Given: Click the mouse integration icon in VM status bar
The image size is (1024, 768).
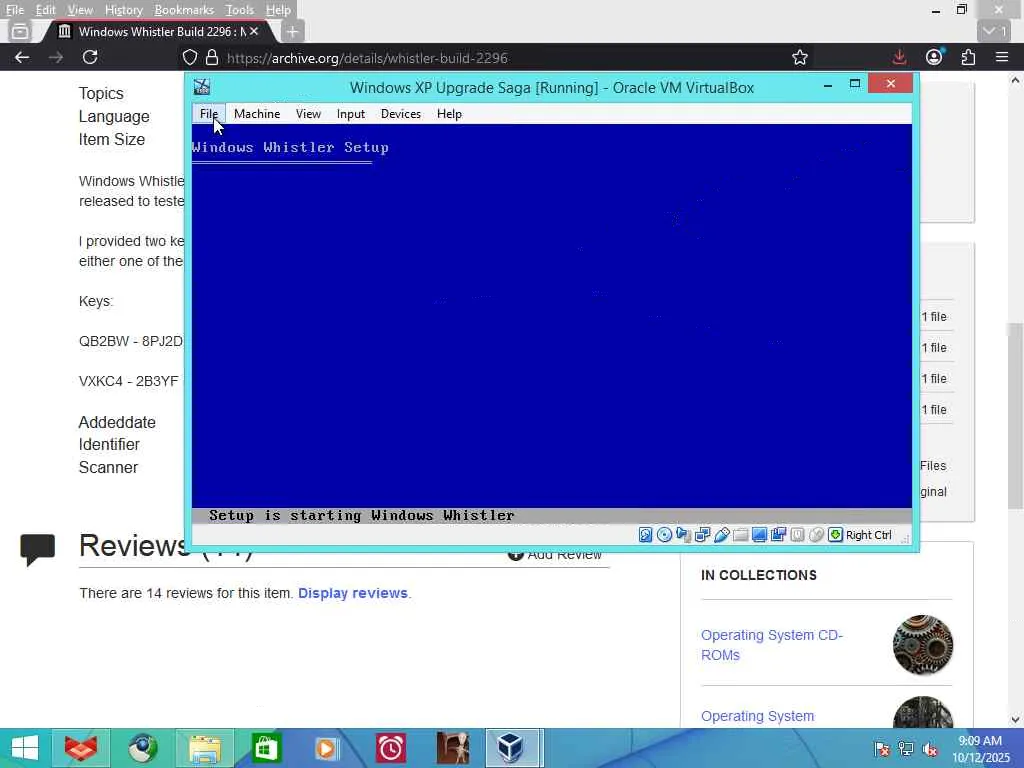Looking at the screenshot, I should [816, 535].
